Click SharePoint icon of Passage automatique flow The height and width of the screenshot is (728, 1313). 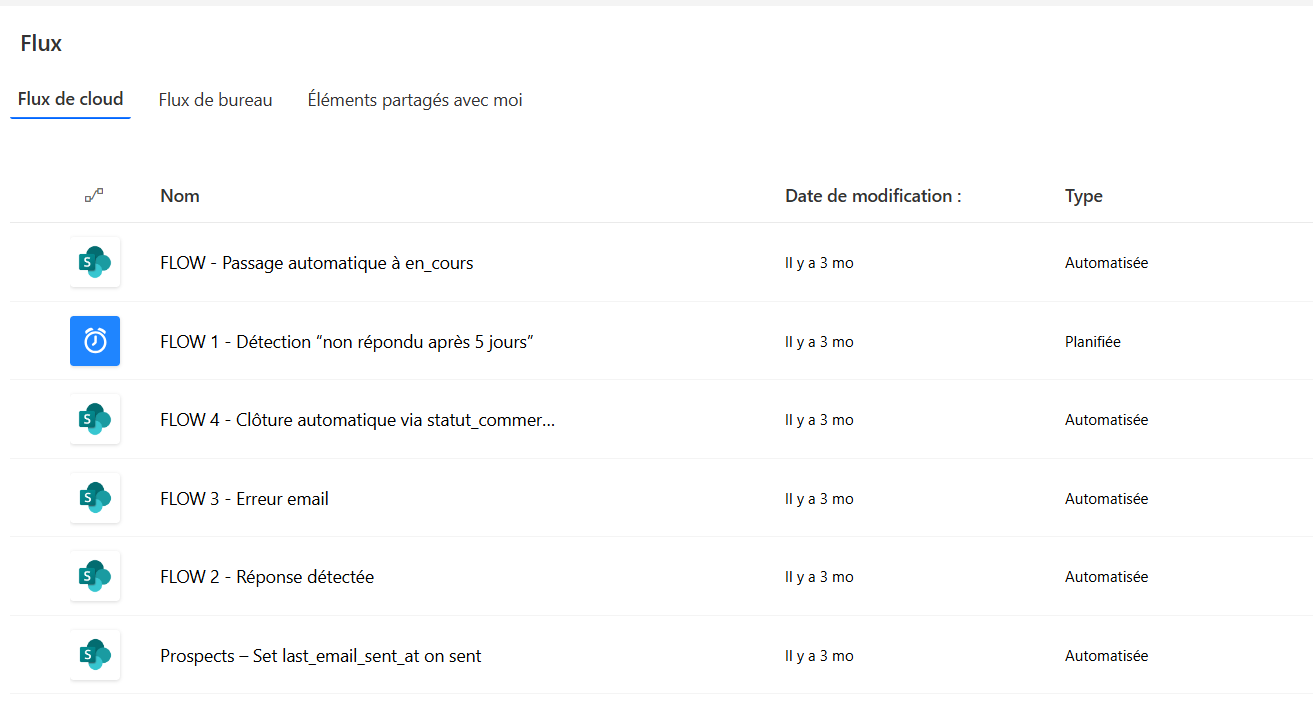[x=95, y=263]
